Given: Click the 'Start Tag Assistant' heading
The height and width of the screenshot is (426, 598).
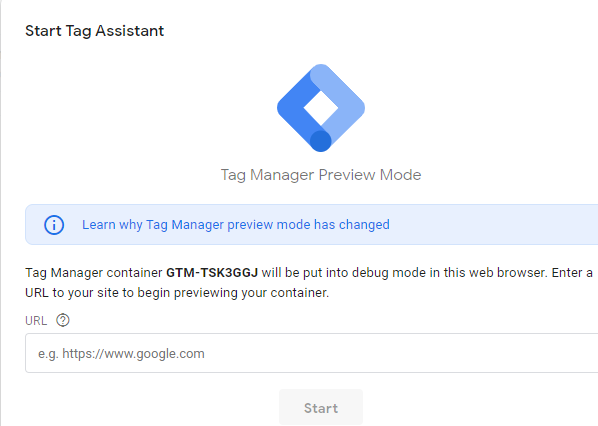Looking at the screenshot, I should (x=95, y=31).
